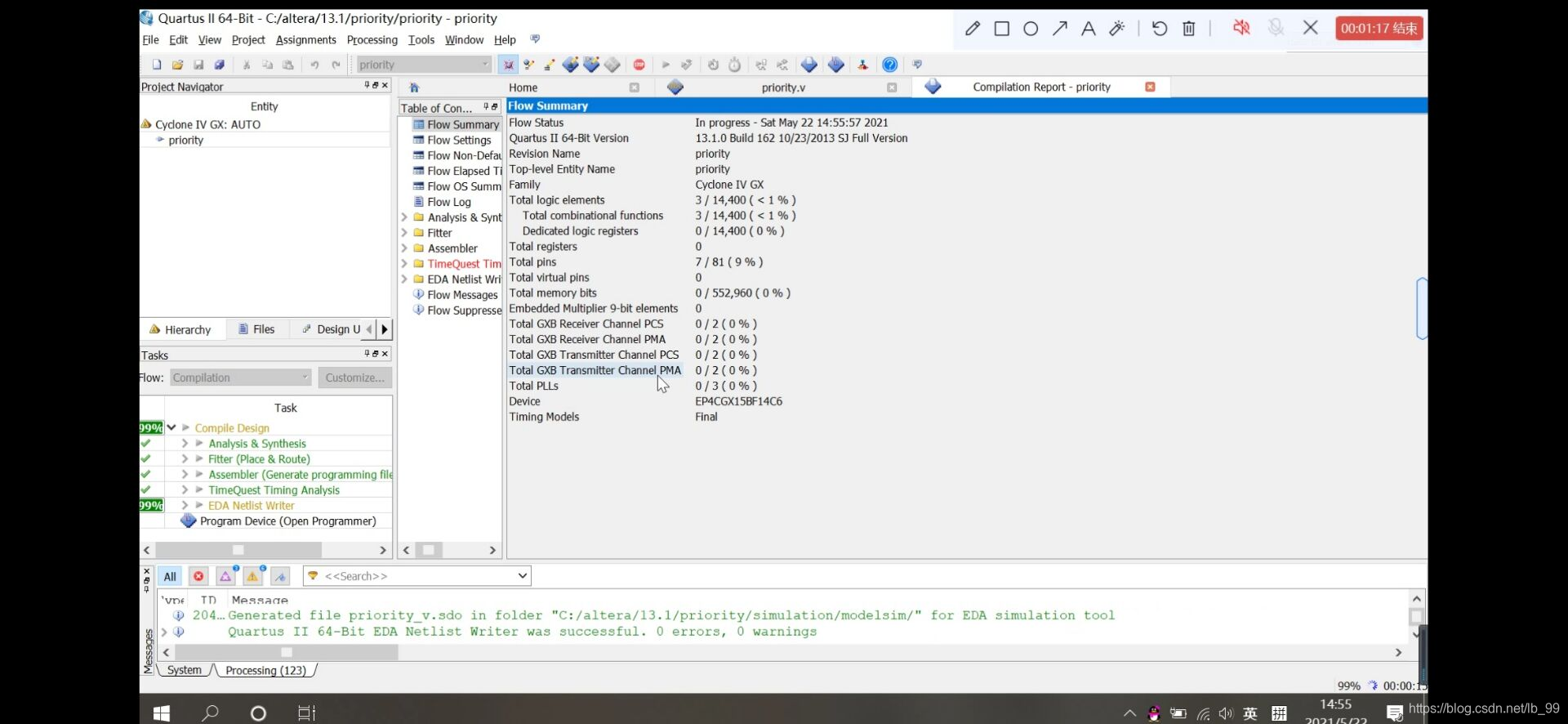Open Windows Start menu
1568x724 pixels.
click(x=162, y=713)
